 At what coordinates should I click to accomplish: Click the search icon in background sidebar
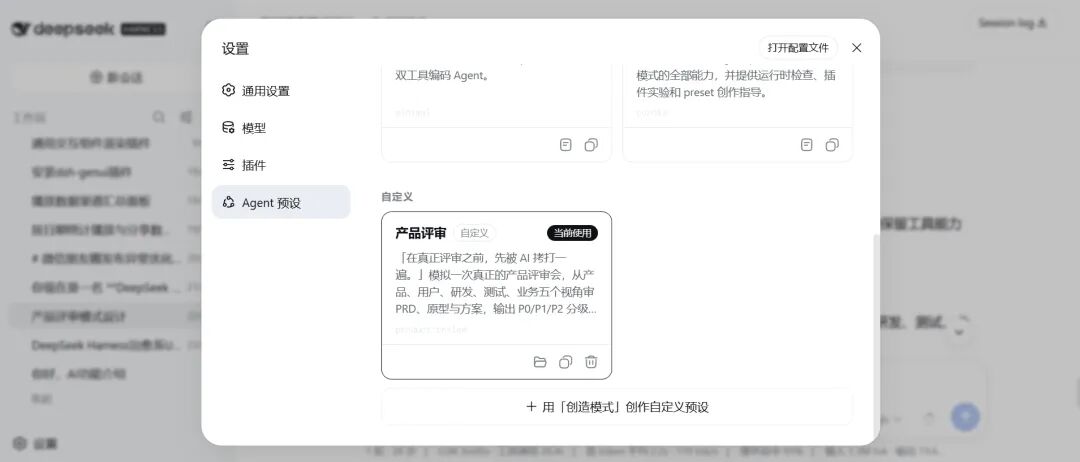(159, 118)
